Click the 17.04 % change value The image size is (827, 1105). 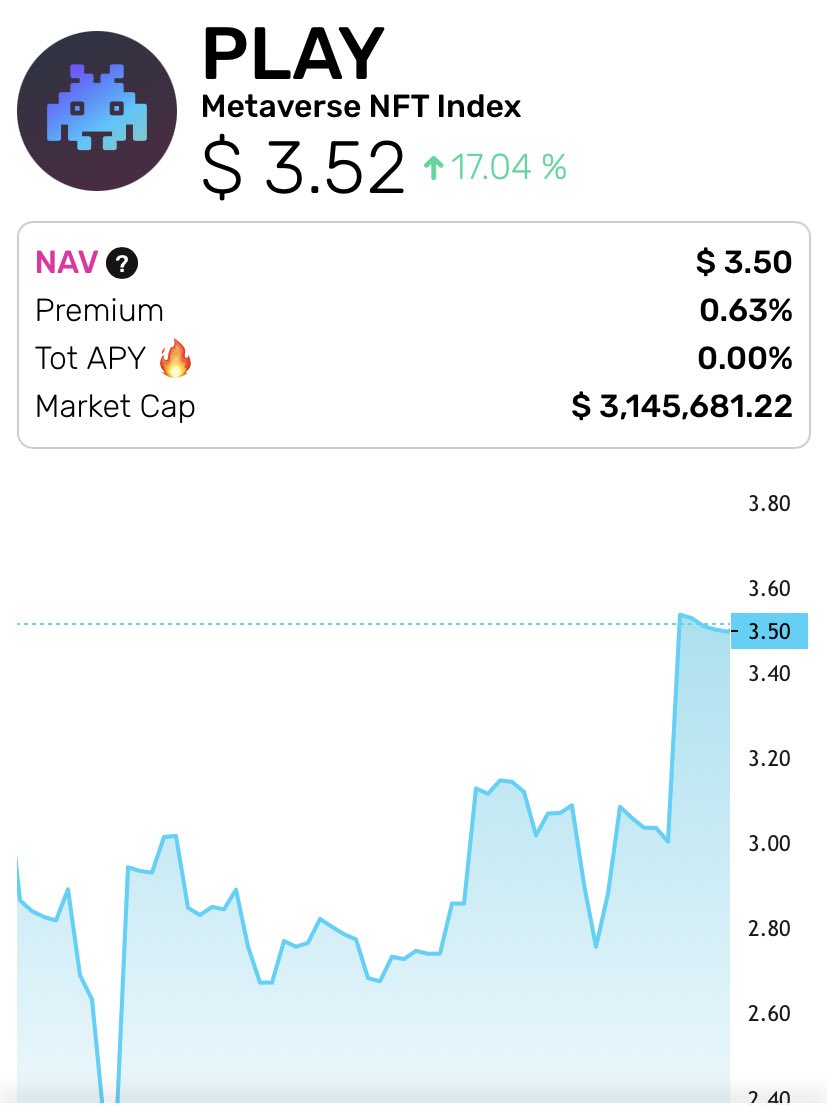click(x=509, y=168)
